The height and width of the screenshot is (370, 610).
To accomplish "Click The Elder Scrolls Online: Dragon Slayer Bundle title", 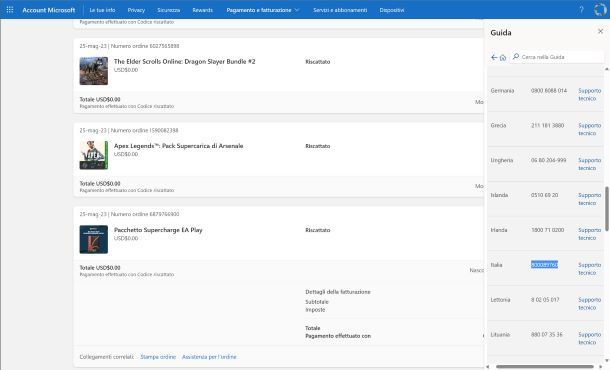I will pos(184,61).
